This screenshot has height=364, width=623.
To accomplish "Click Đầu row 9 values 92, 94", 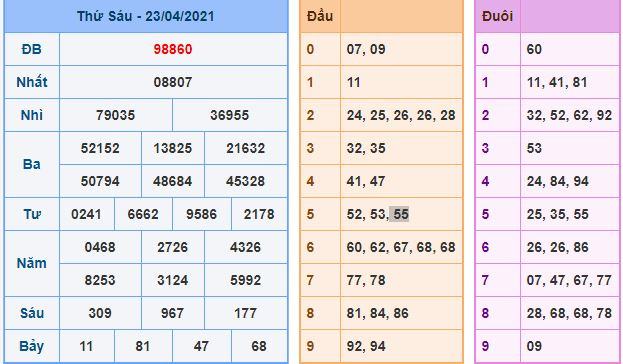I will [366, 346].
